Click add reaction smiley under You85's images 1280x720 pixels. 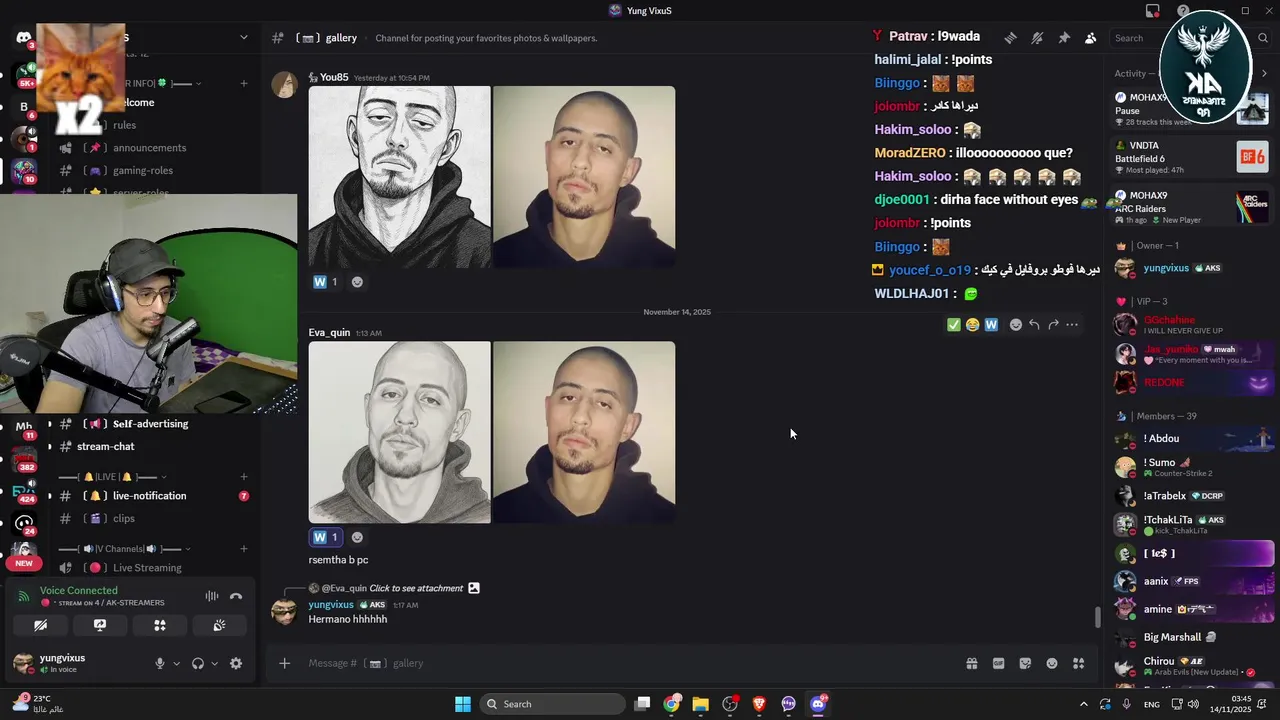point(357,282)
